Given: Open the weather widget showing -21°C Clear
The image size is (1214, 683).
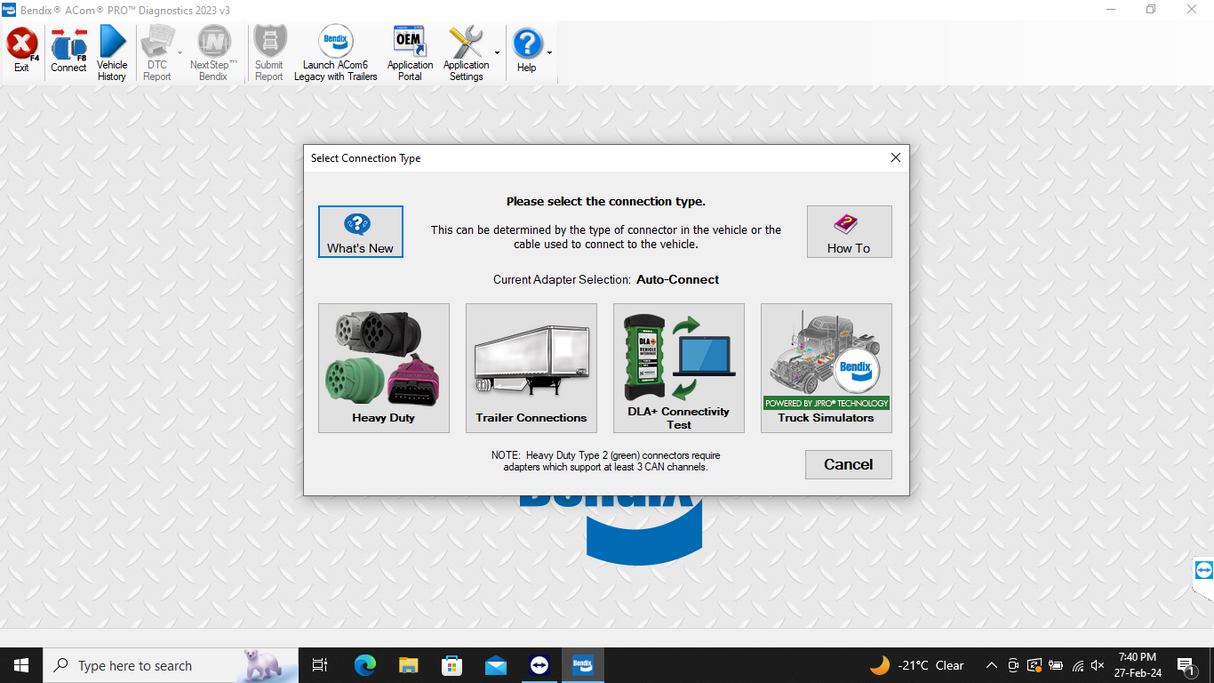Looking at the screenshot, I should (x=915, y=665).
